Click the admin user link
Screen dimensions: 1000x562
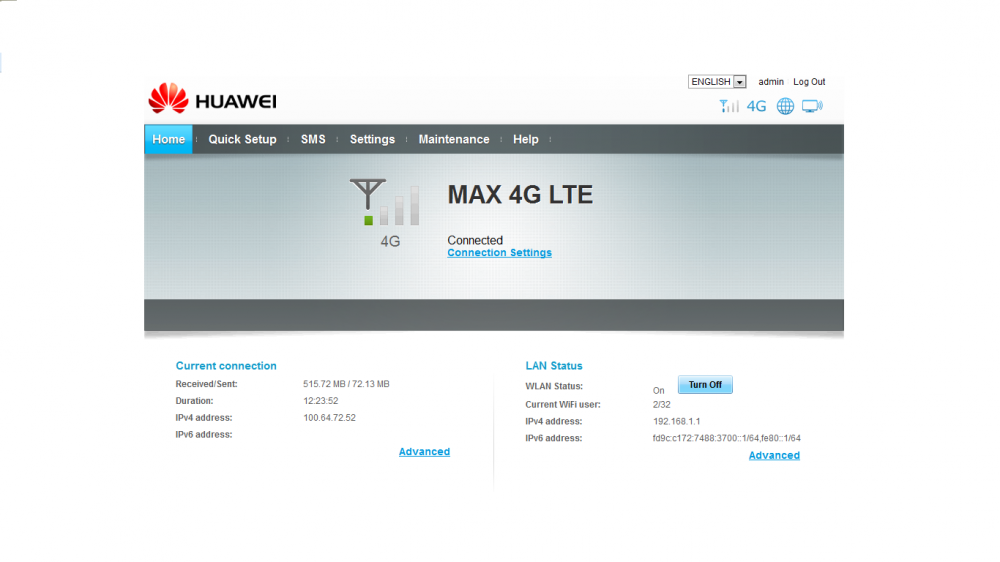771,82
